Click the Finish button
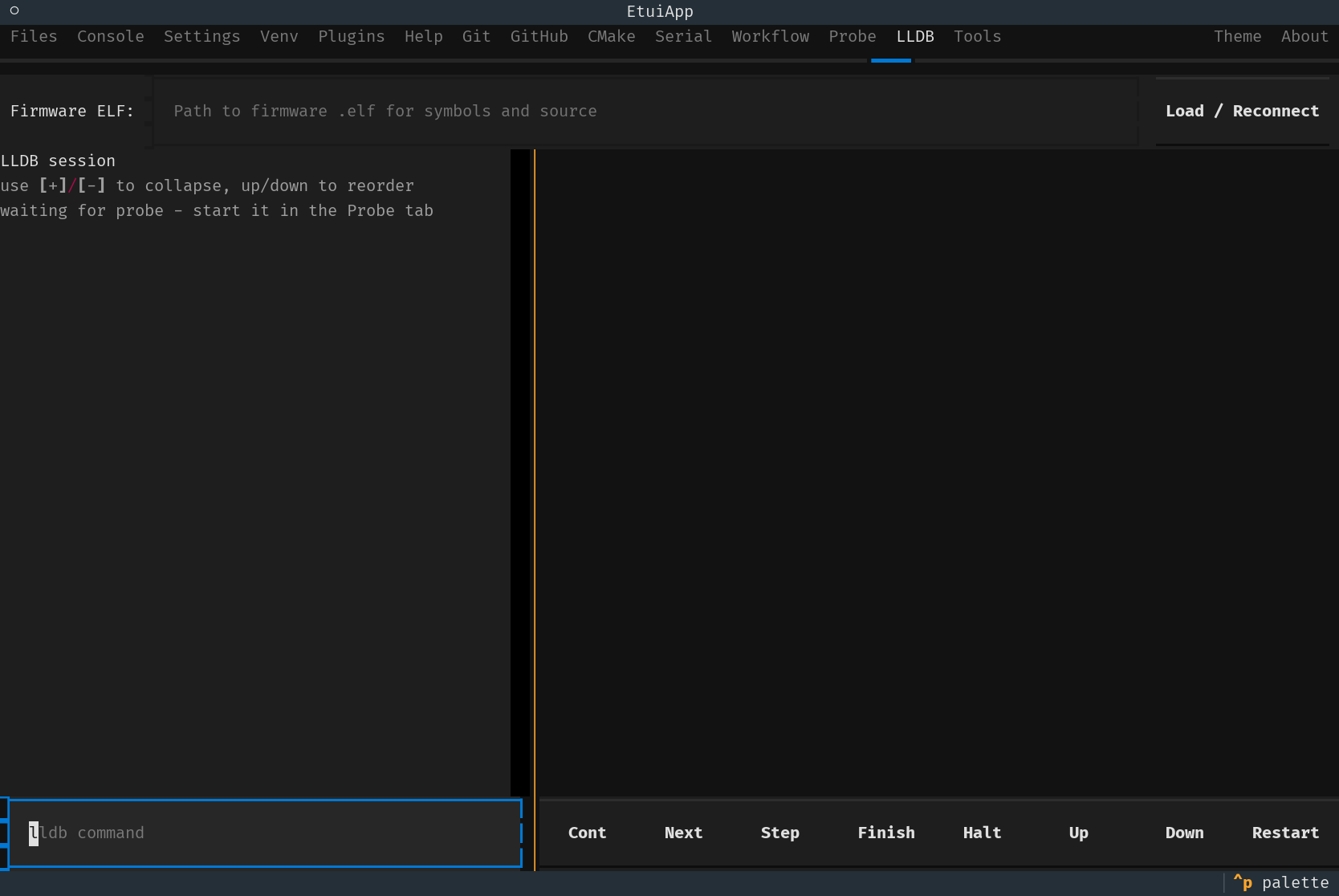 886,833
